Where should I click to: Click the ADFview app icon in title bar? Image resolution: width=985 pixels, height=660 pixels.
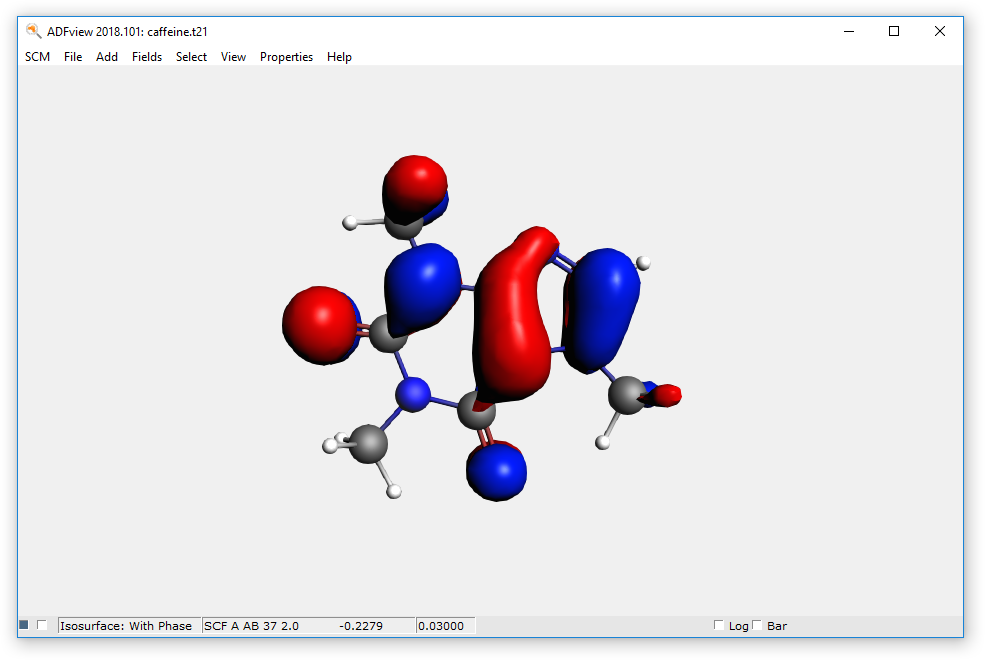click(x=33, y=31)
